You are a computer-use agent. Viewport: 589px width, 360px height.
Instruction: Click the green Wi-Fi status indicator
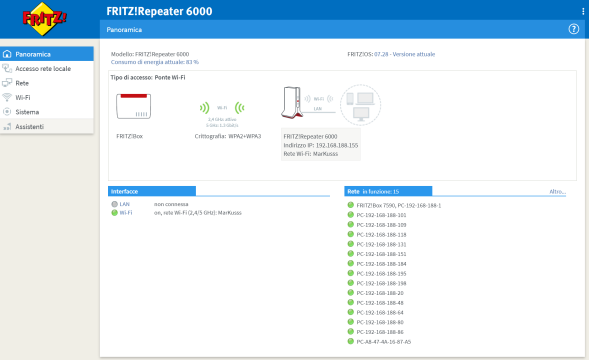pyautogui.click(x=115, y=213)
